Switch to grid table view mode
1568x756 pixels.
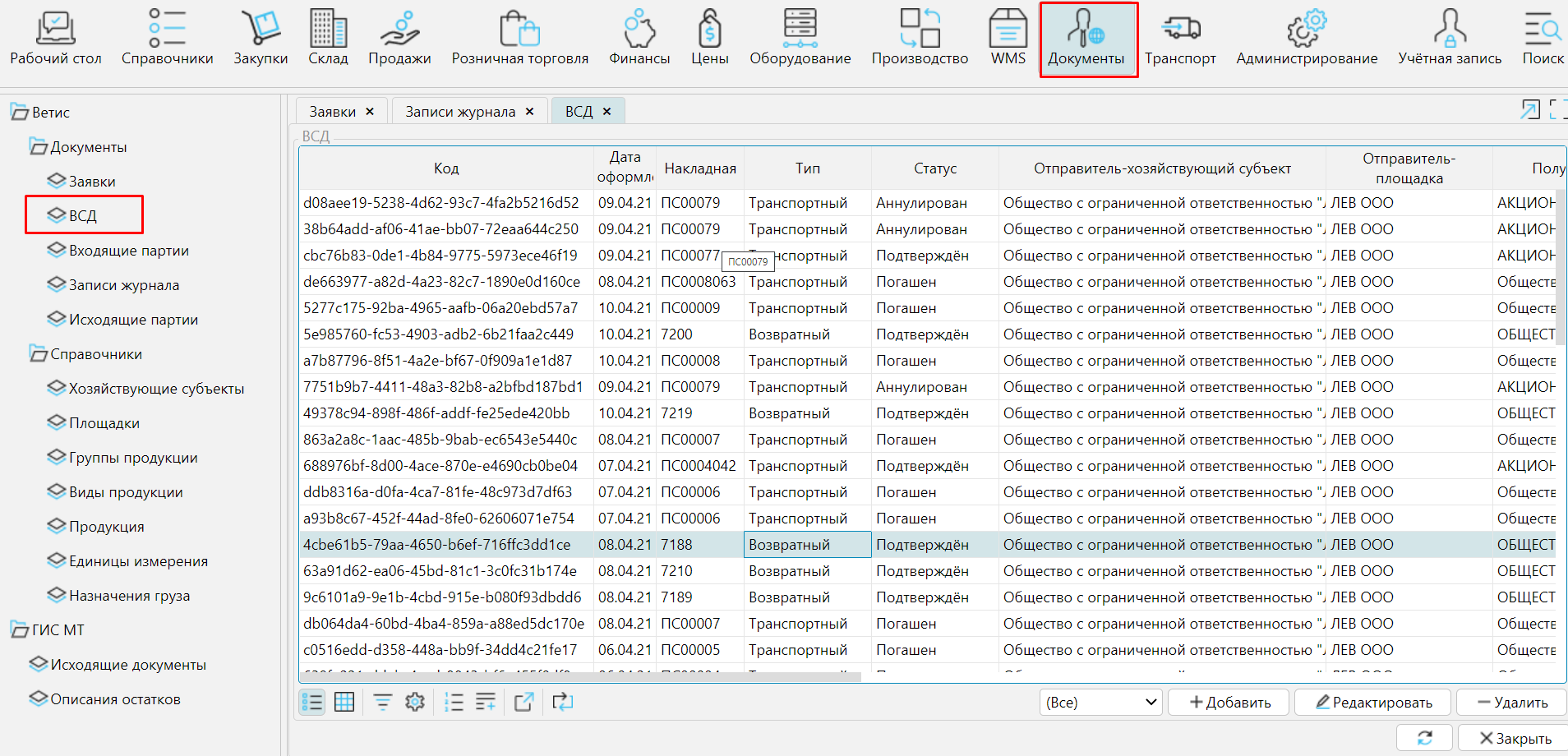[x=344, y=702]
